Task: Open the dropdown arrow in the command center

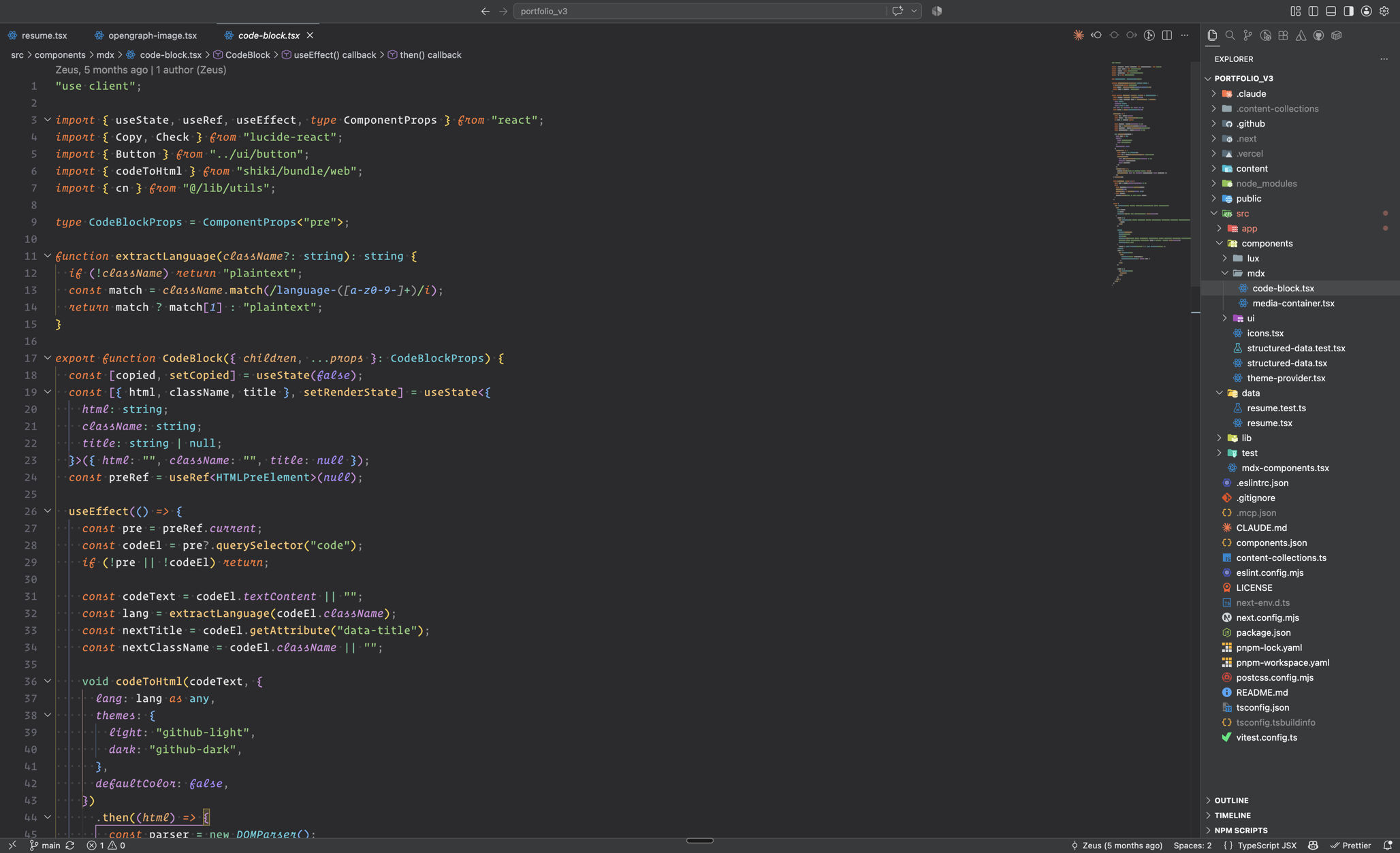Action: pyautogui.click(x=914, y=11)
